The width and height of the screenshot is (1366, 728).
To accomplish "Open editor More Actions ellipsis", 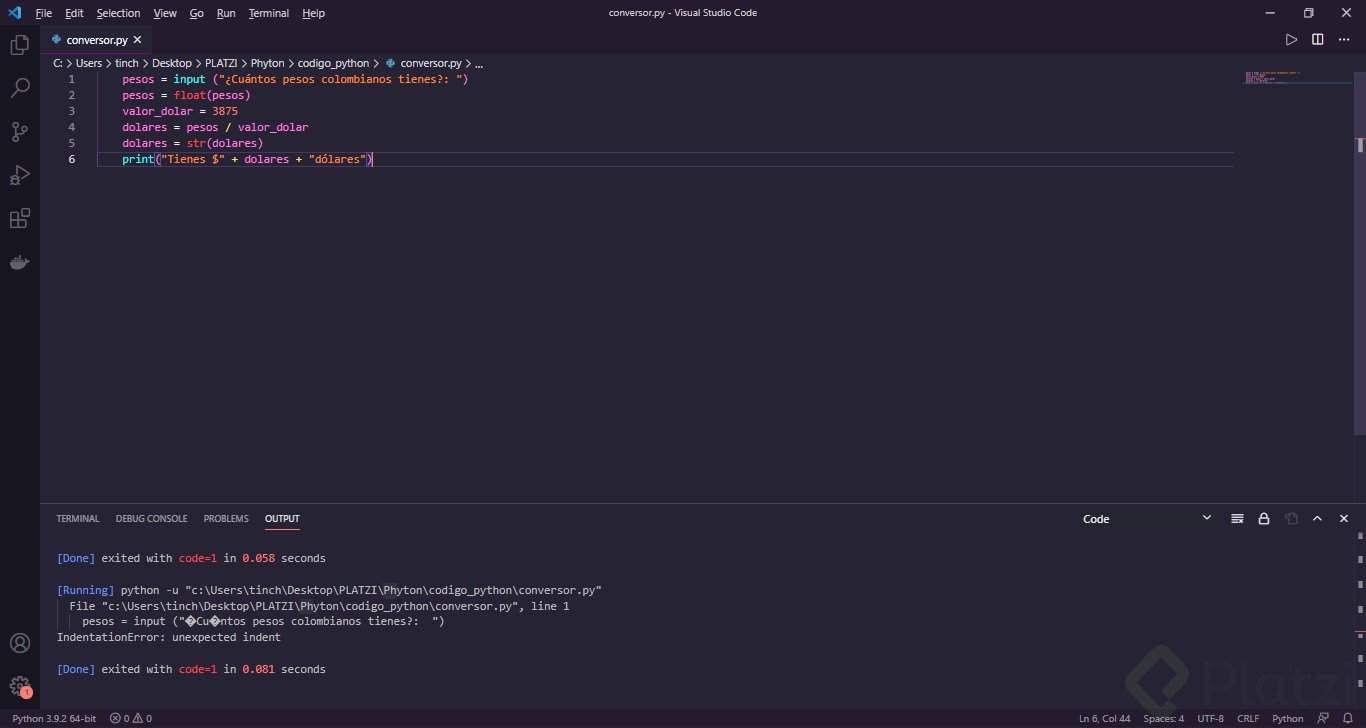I will (x=1344, y=40).
